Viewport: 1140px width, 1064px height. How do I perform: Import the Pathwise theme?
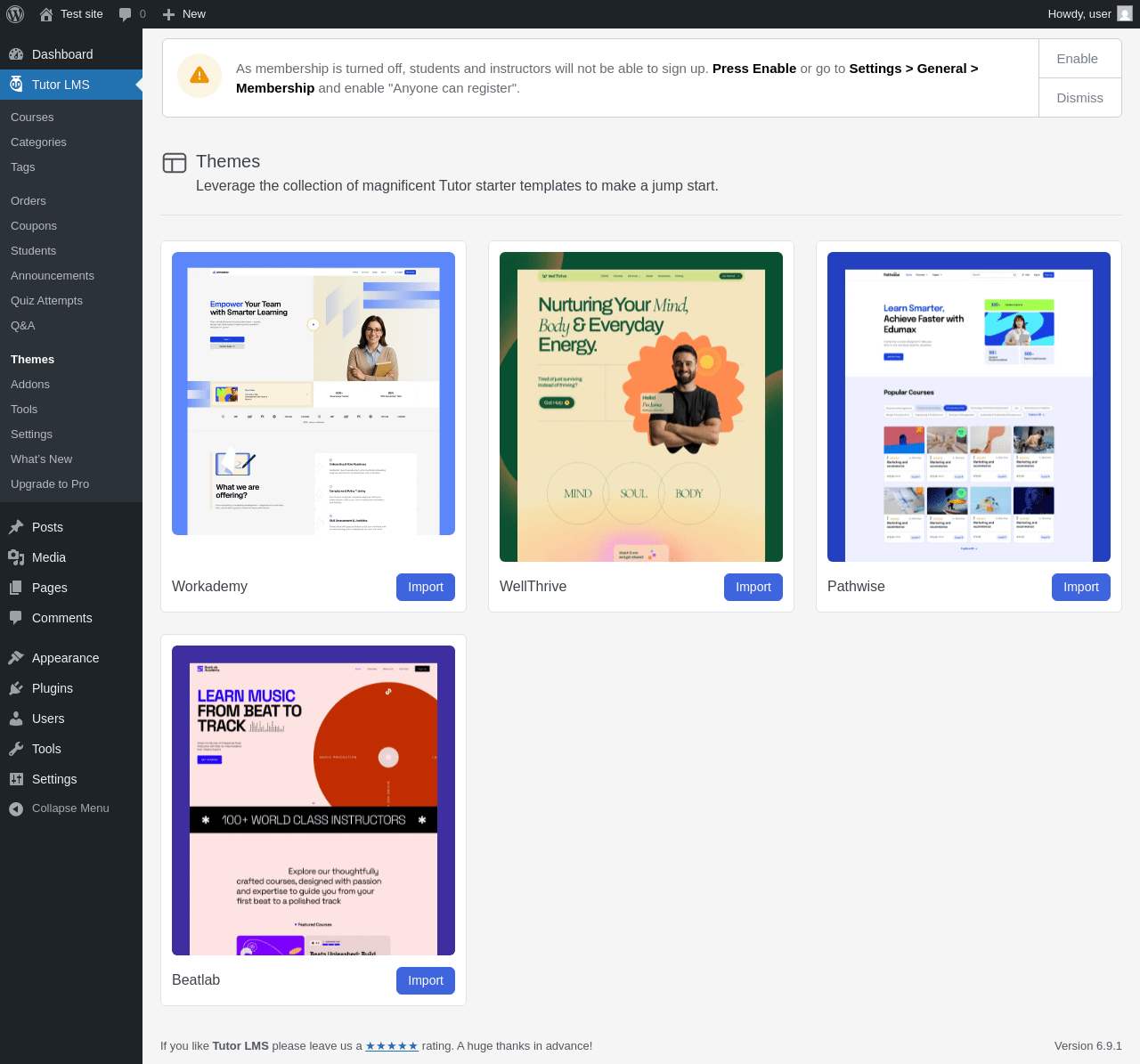[1081, 587]
